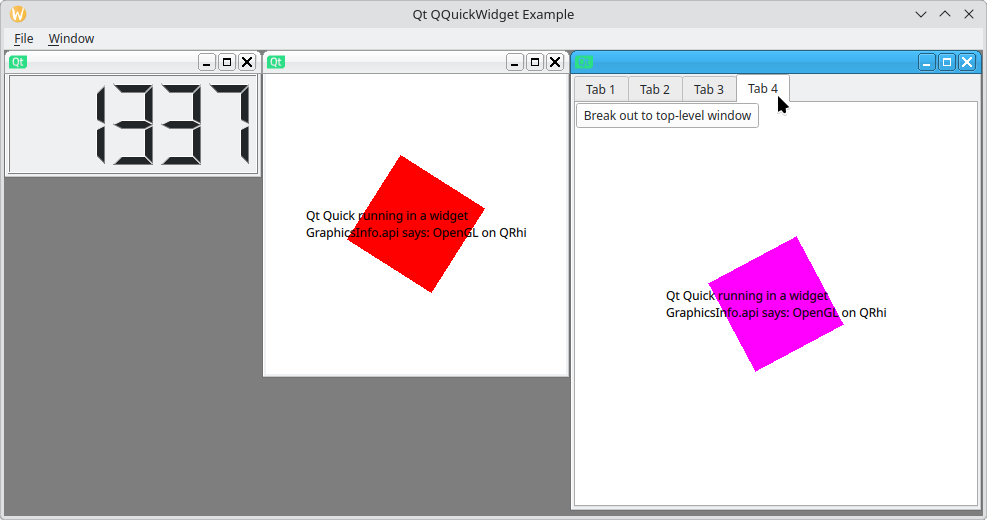
Task: Minimize the LCD number subwindow
Action: [x=207, y=62]
